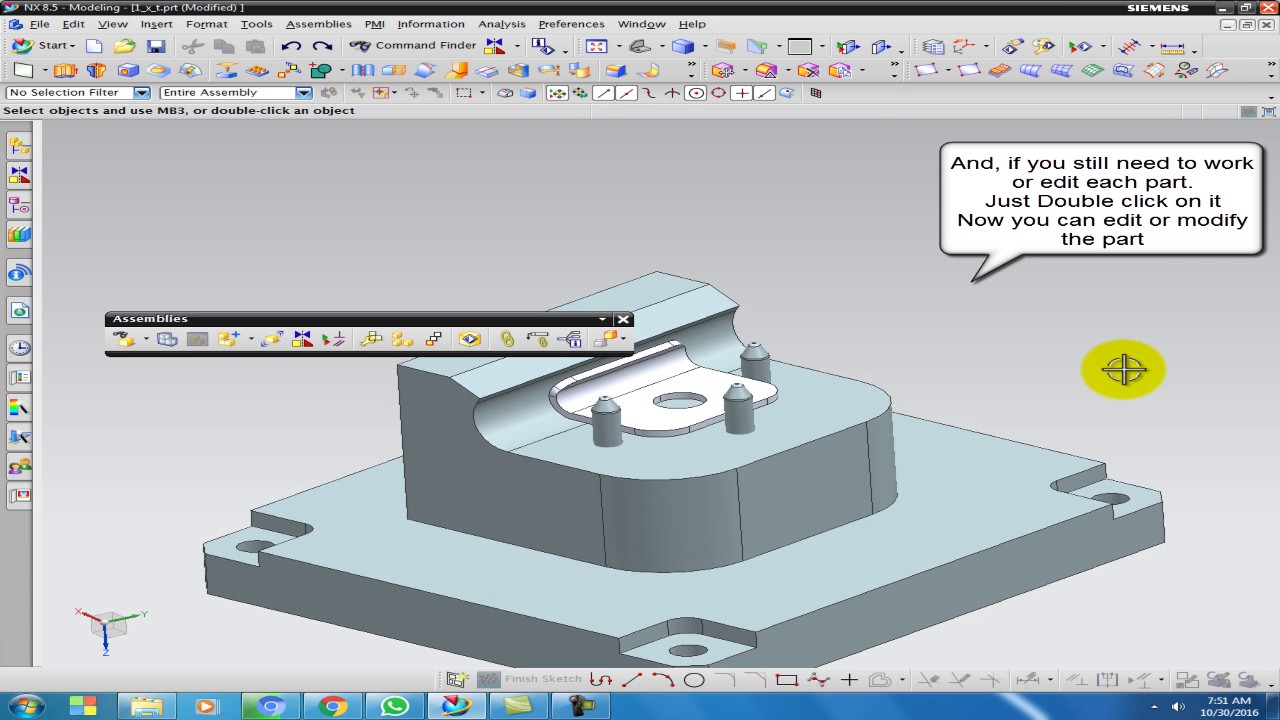Select the Extrude feature icon
The height and width of the screenshot is (720, 1280).
(65, 70)
